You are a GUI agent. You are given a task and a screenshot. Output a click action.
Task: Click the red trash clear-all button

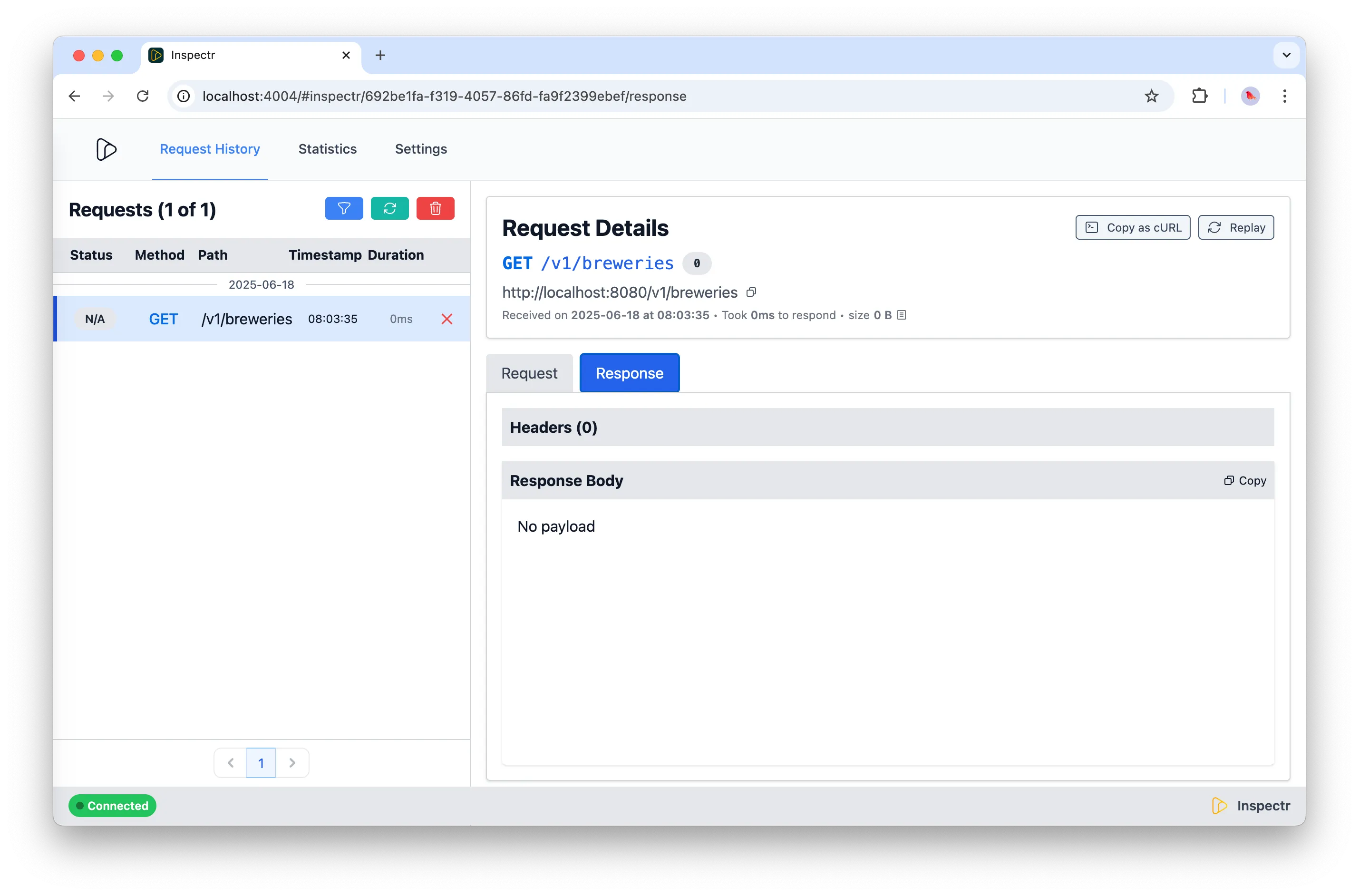(x=435, y=209)
